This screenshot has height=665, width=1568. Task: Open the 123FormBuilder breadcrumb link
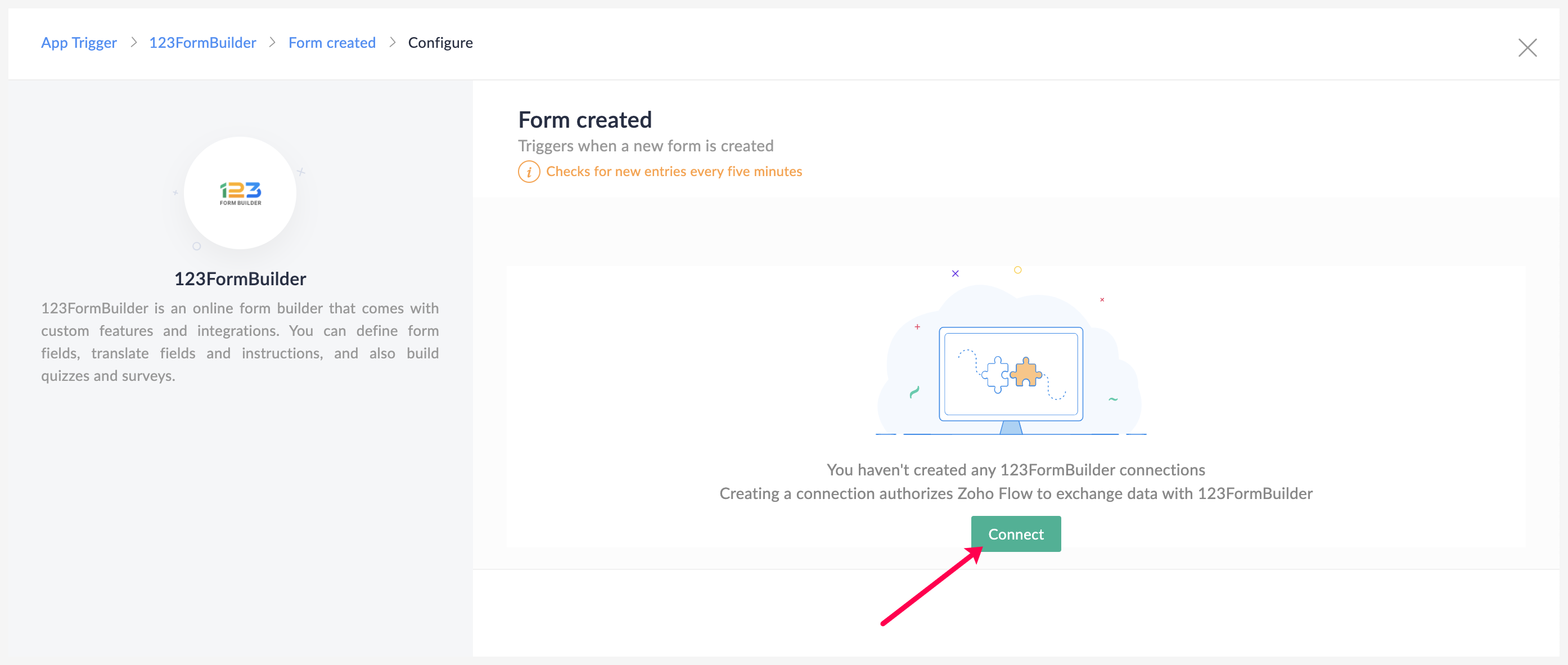[202, 43]
